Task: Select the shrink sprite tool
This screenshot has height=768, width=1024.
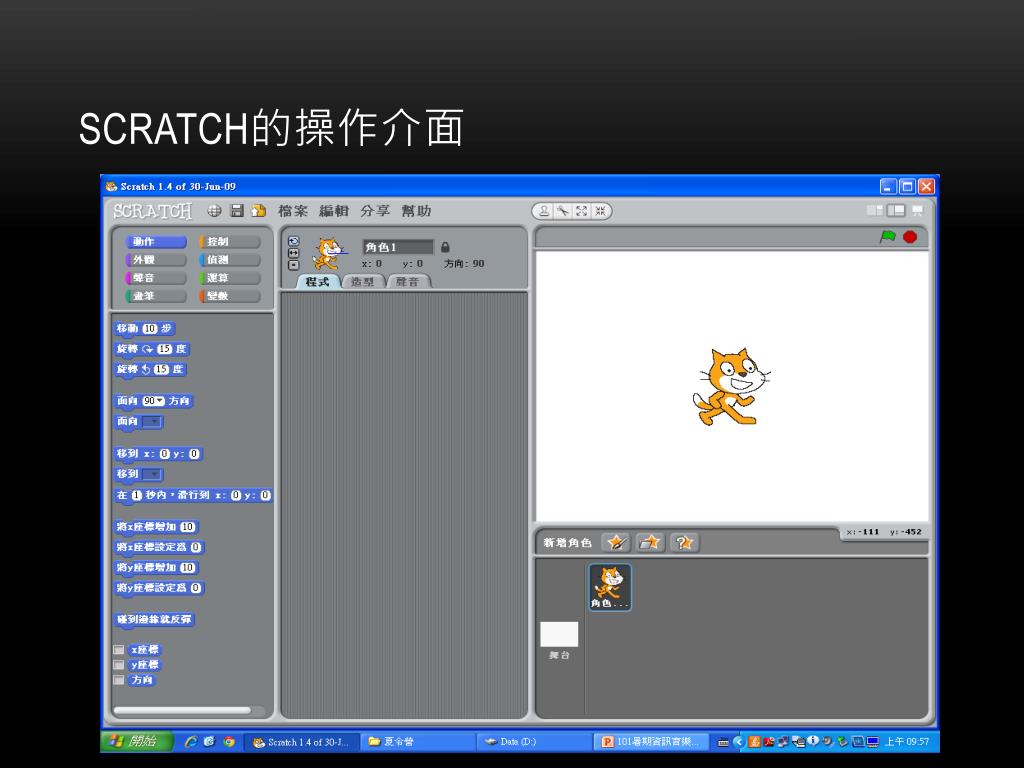Action: (x=600, y=211)
